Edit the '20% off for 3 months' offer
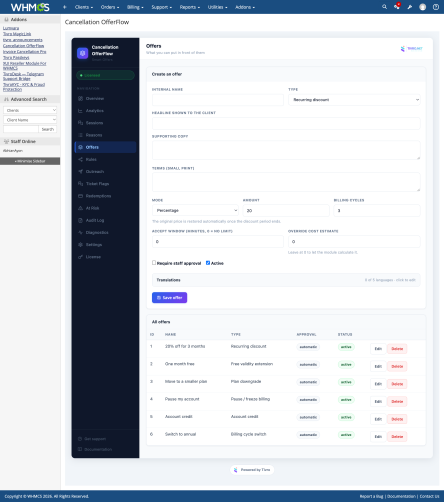Viewport: 444px width, 502px height. click(x=378, y=349)
